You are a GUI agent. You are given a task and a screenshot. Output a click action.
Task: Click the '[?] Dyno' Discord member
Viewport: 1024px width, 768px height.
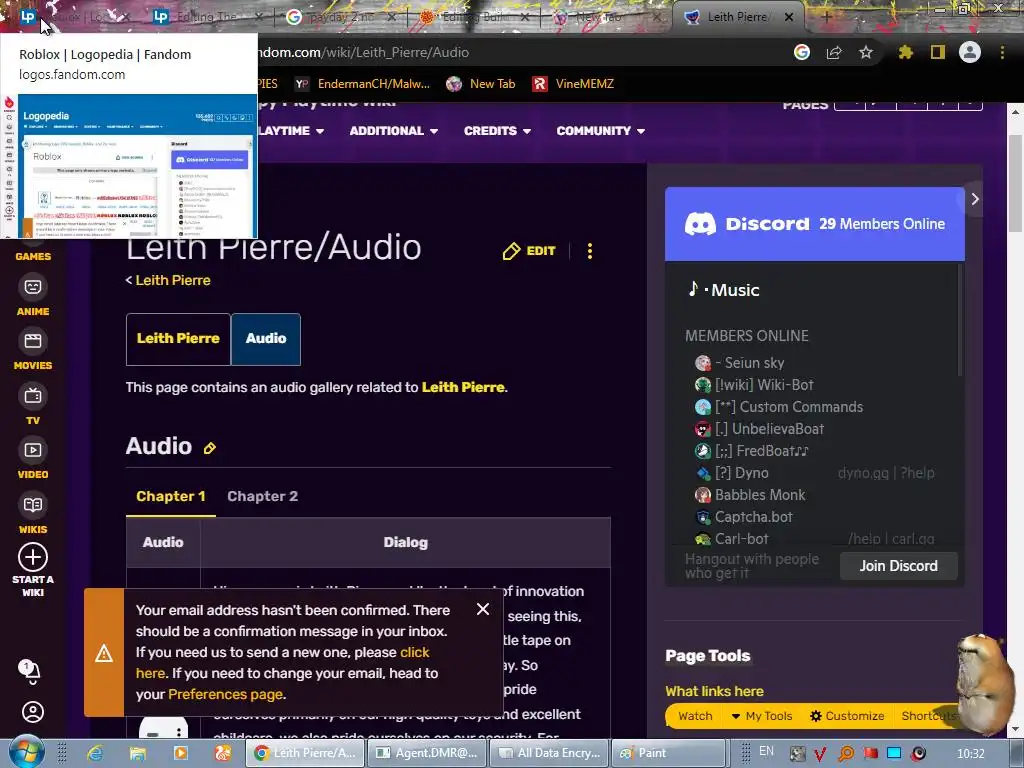(731, 473)
